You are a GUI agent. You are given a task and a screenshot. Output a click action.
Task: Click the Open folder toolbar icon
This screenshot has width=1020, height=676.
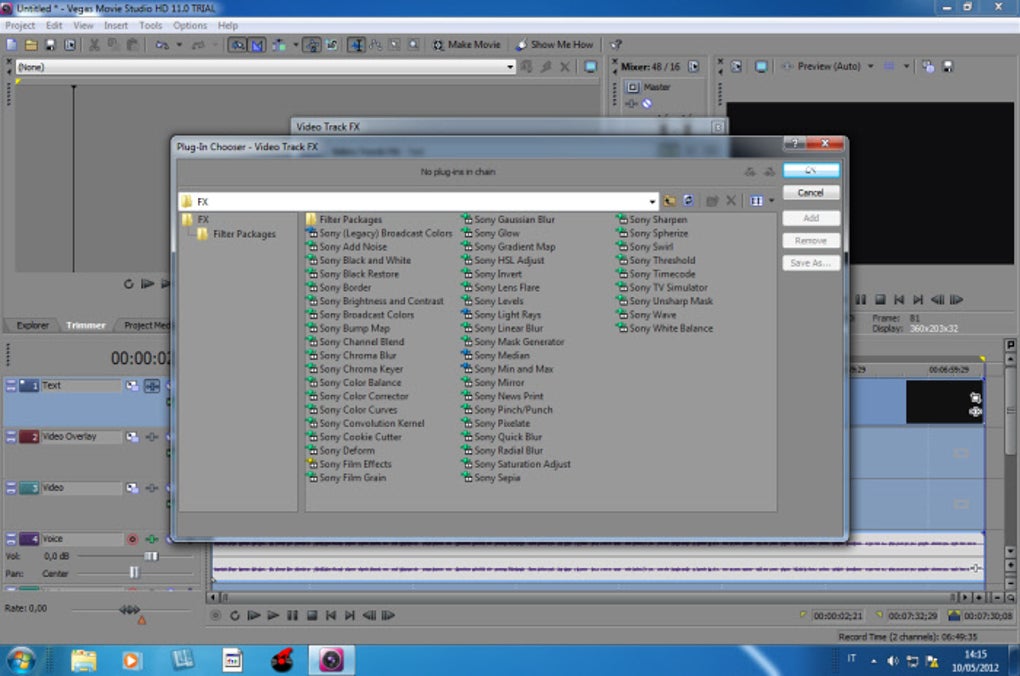point(31,45)
